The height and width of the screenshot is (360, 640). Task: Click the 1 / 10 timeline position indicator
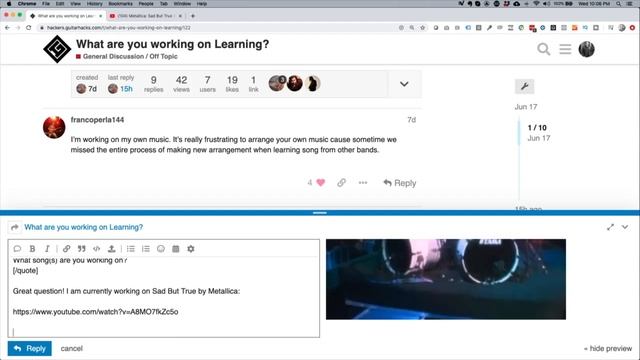pos(537,128)
